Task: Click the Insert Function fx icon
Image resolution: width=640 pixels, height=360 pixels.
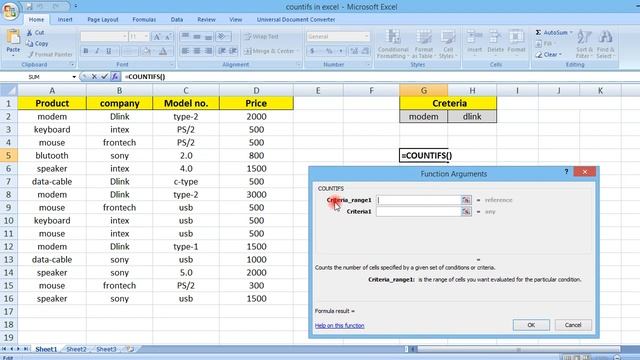Action: coord(115,76)
